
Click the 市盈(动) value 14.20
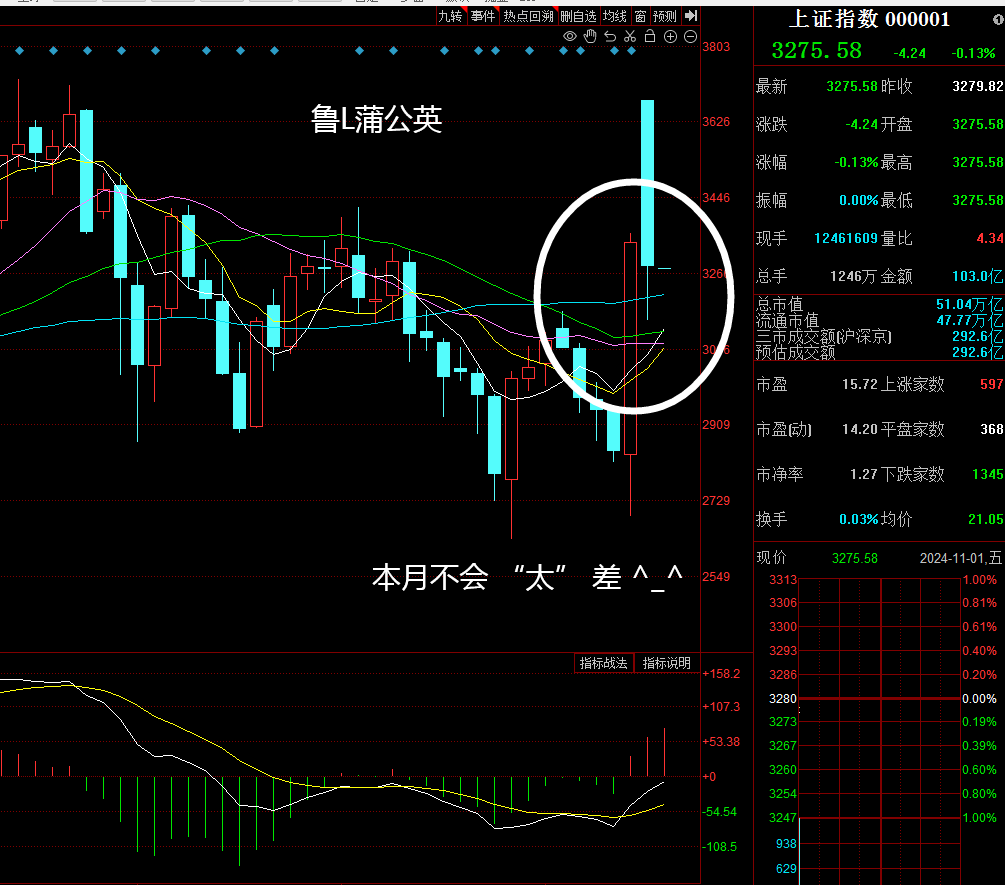point(860,429)
